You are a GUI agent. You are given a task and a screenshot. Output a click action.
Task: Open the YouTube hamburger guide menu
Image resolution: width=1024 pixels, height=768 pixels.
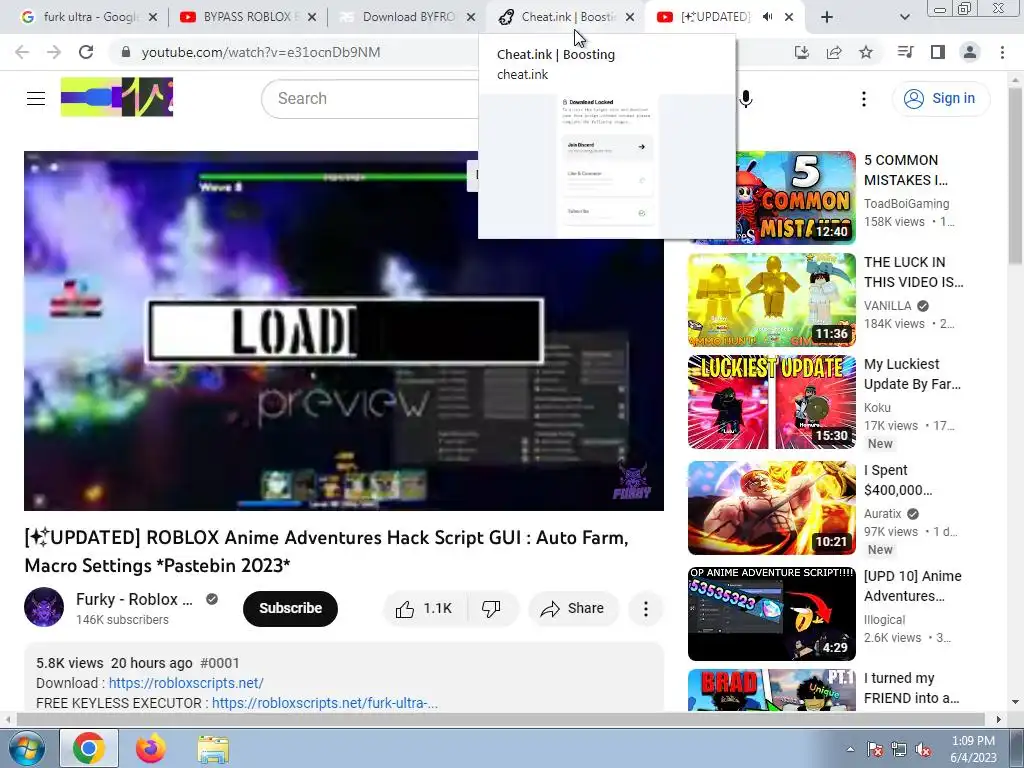coord(36,99)
